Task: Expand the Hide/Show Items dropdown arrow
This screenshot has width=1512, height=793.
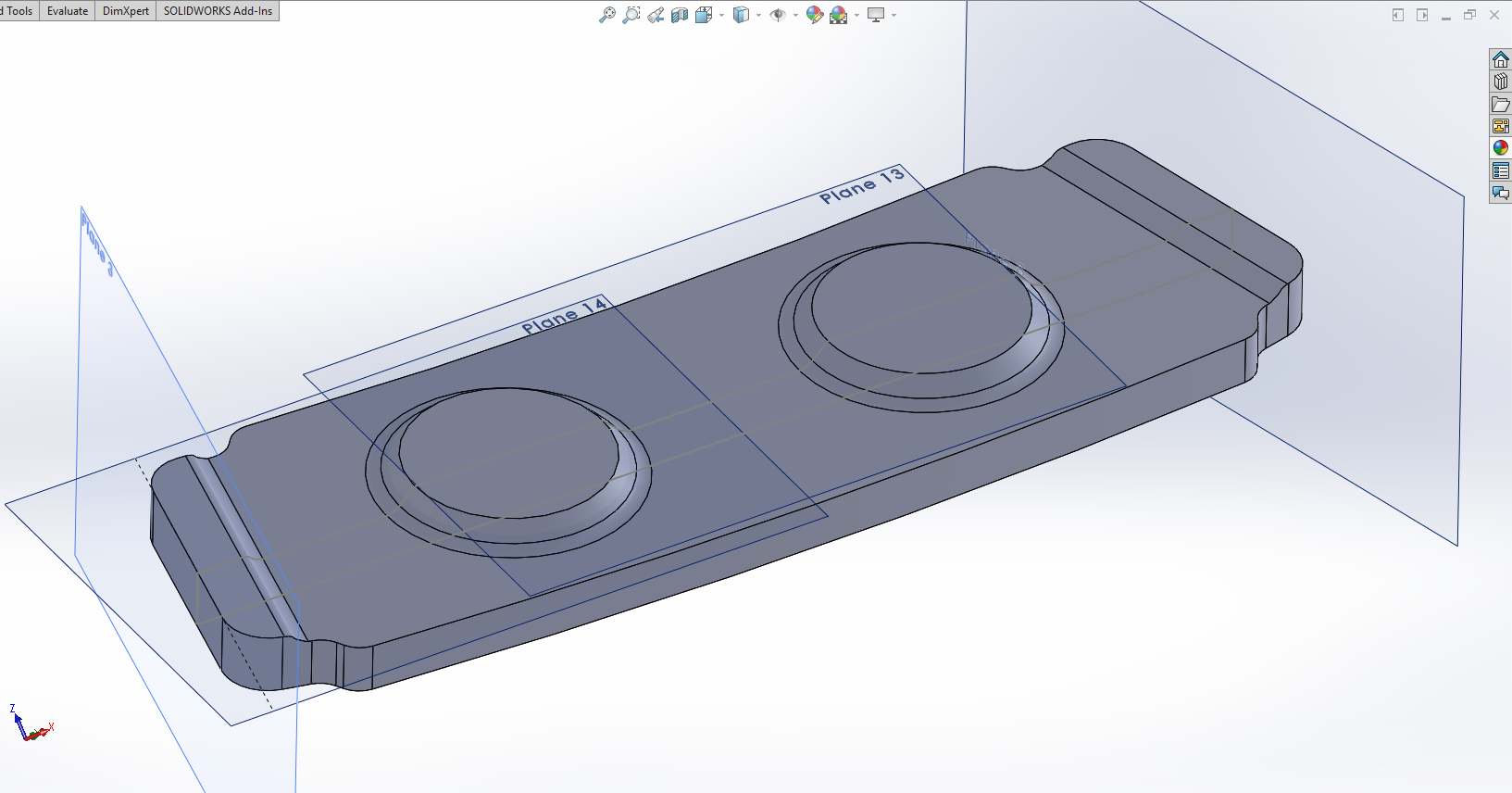Action: coord(795,16)
